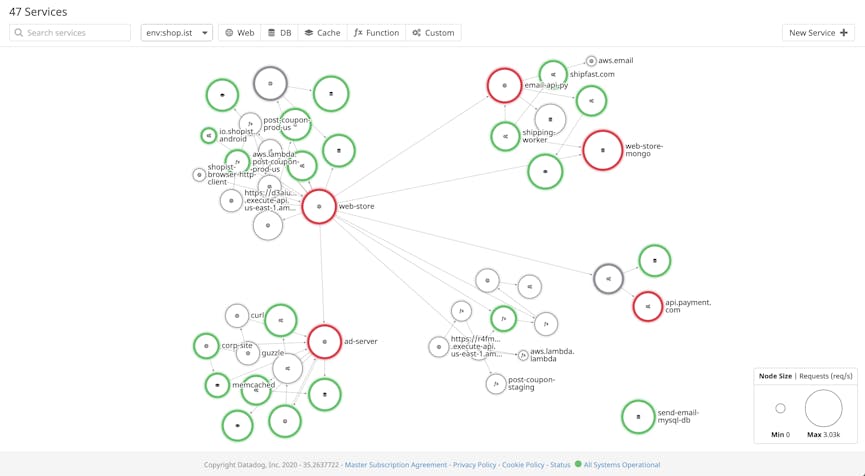The height and width of the screenshot is (476, 865).
Task: Switch legend to Requests (req/s)
Action: (826, 376)
